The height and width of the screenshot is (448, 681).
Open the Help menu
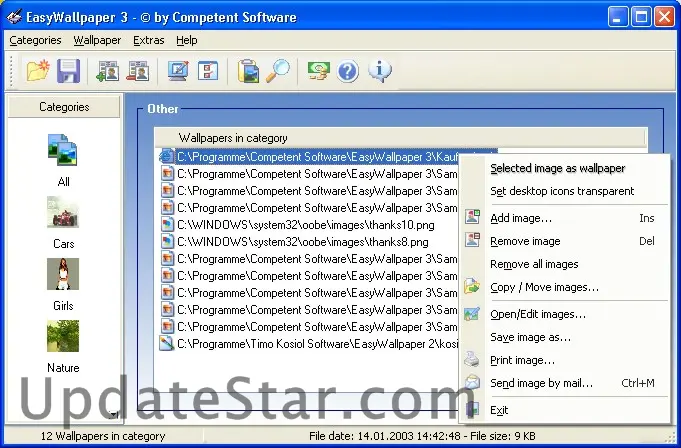click(x=187, y=40)
